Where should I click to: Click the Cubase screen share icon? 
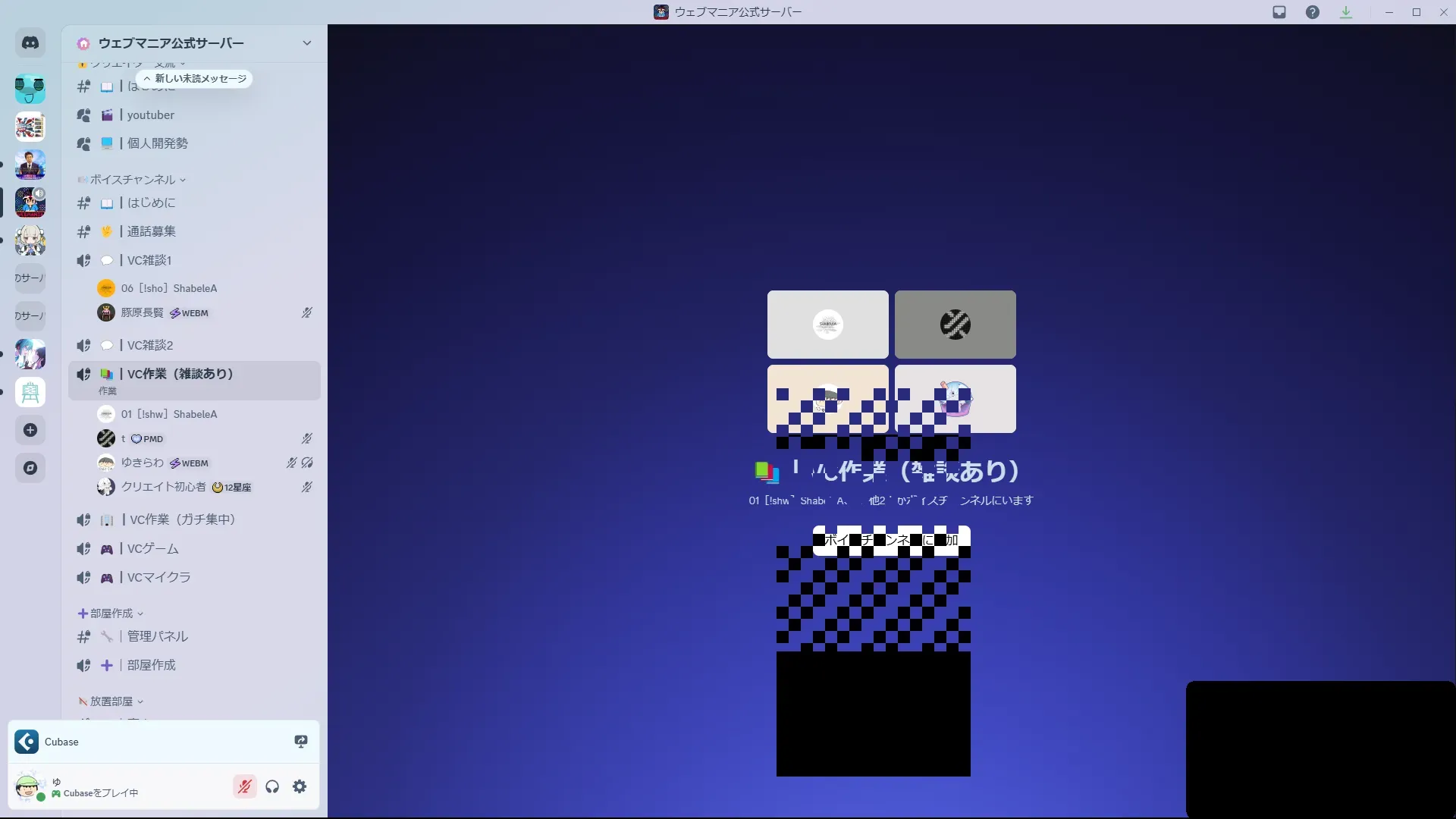click(301, 742)
